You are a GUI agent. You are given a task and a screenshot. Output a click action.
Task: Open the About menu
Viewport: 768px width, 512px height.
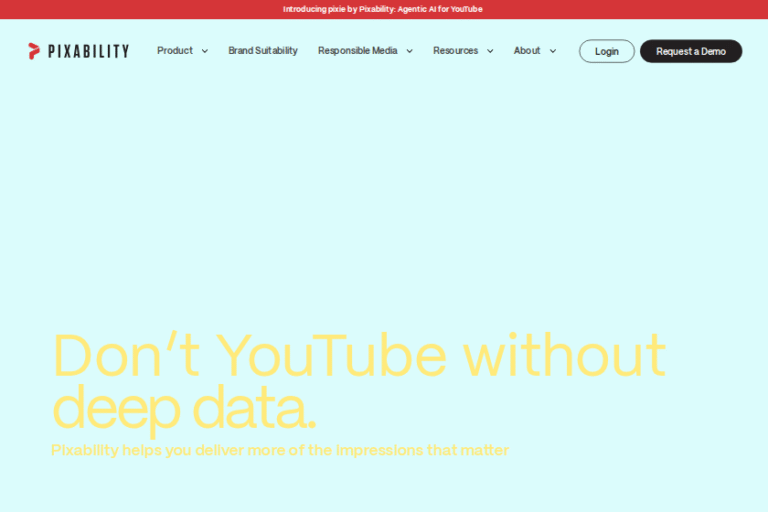coord(527,51)
